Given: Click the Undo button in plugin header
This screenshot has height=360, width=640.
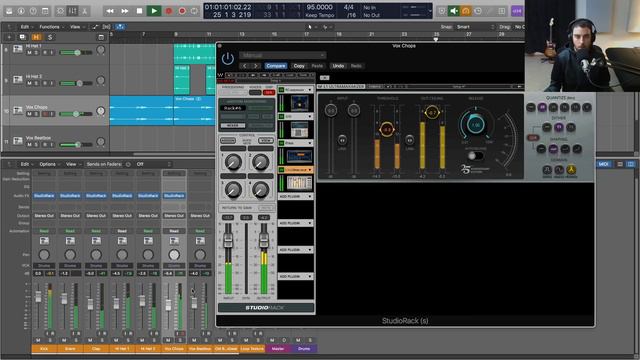Looking at the screenshot, I should [338, 66].
